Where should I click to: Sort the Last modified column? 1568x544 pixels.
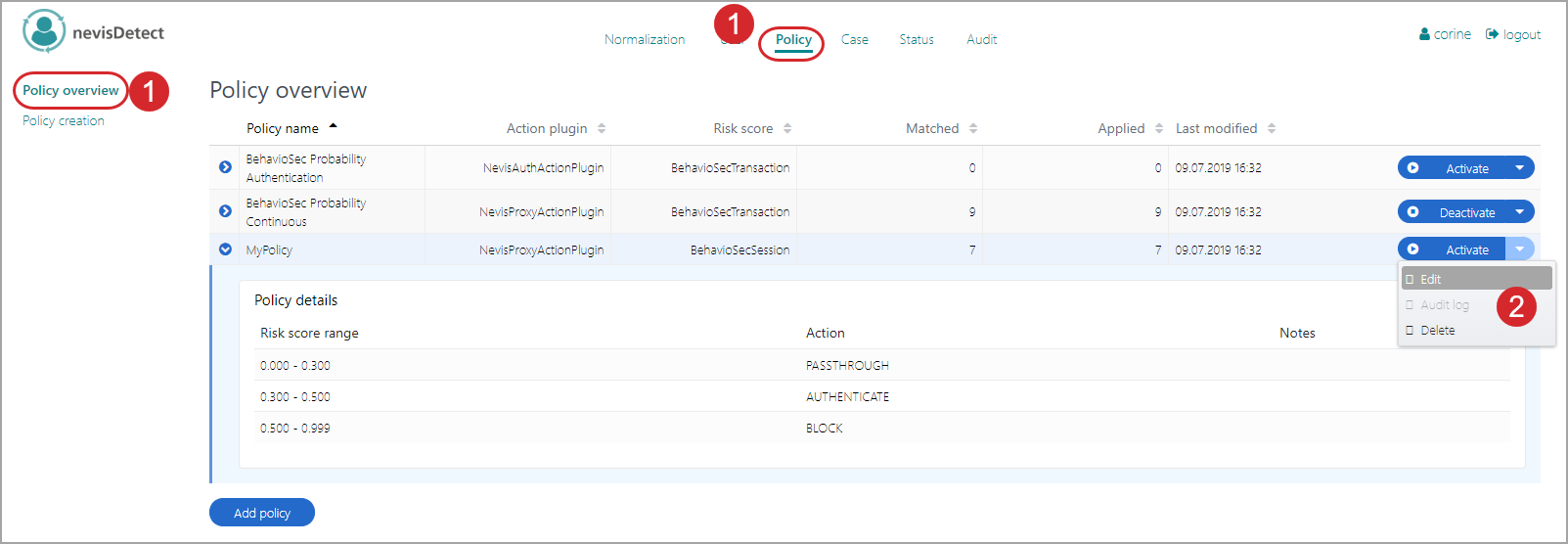(x=1272, y=128)
